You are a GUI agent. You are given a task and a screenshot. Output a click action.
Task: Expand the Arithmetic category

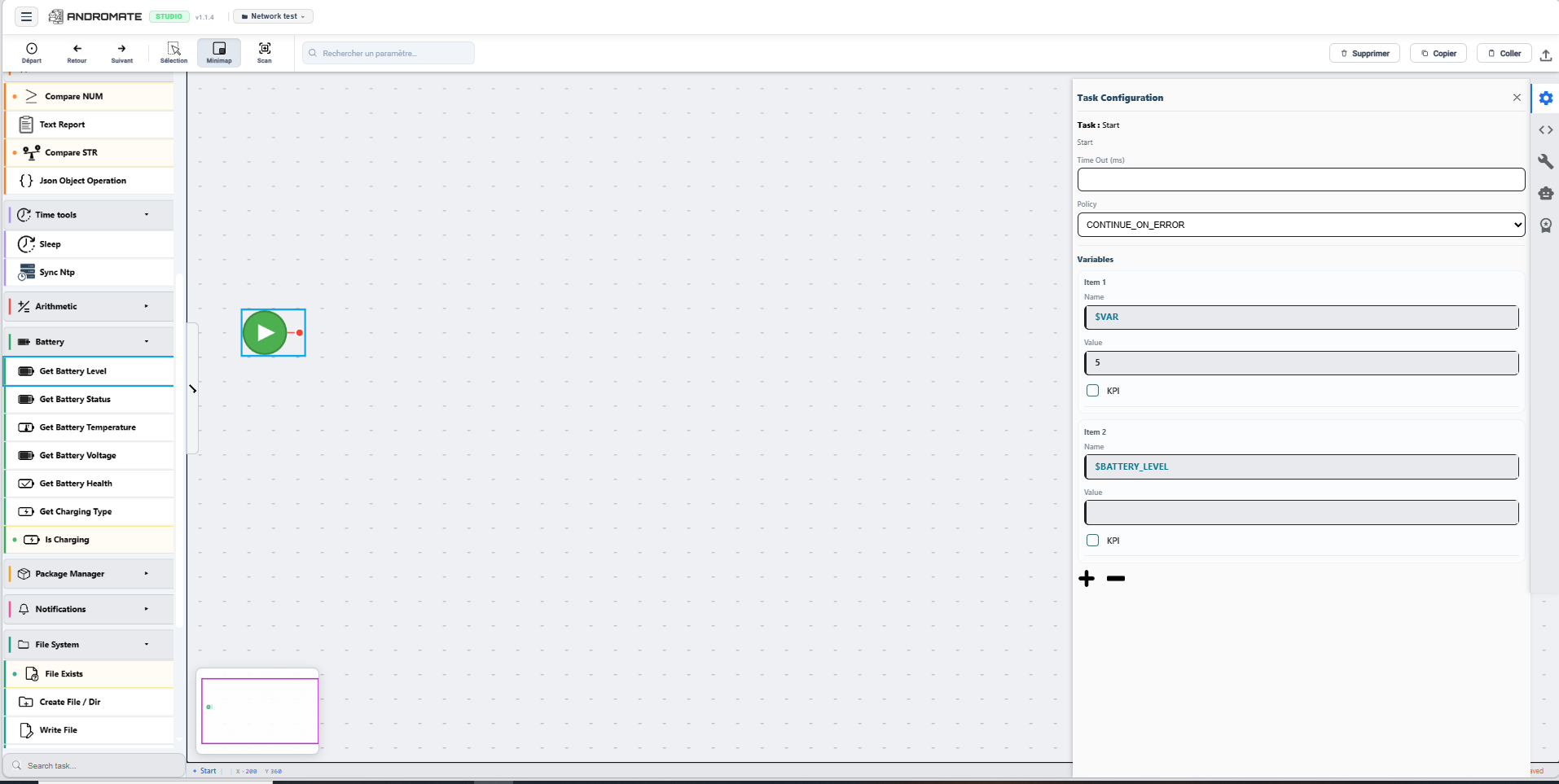[x=90, y=306]
